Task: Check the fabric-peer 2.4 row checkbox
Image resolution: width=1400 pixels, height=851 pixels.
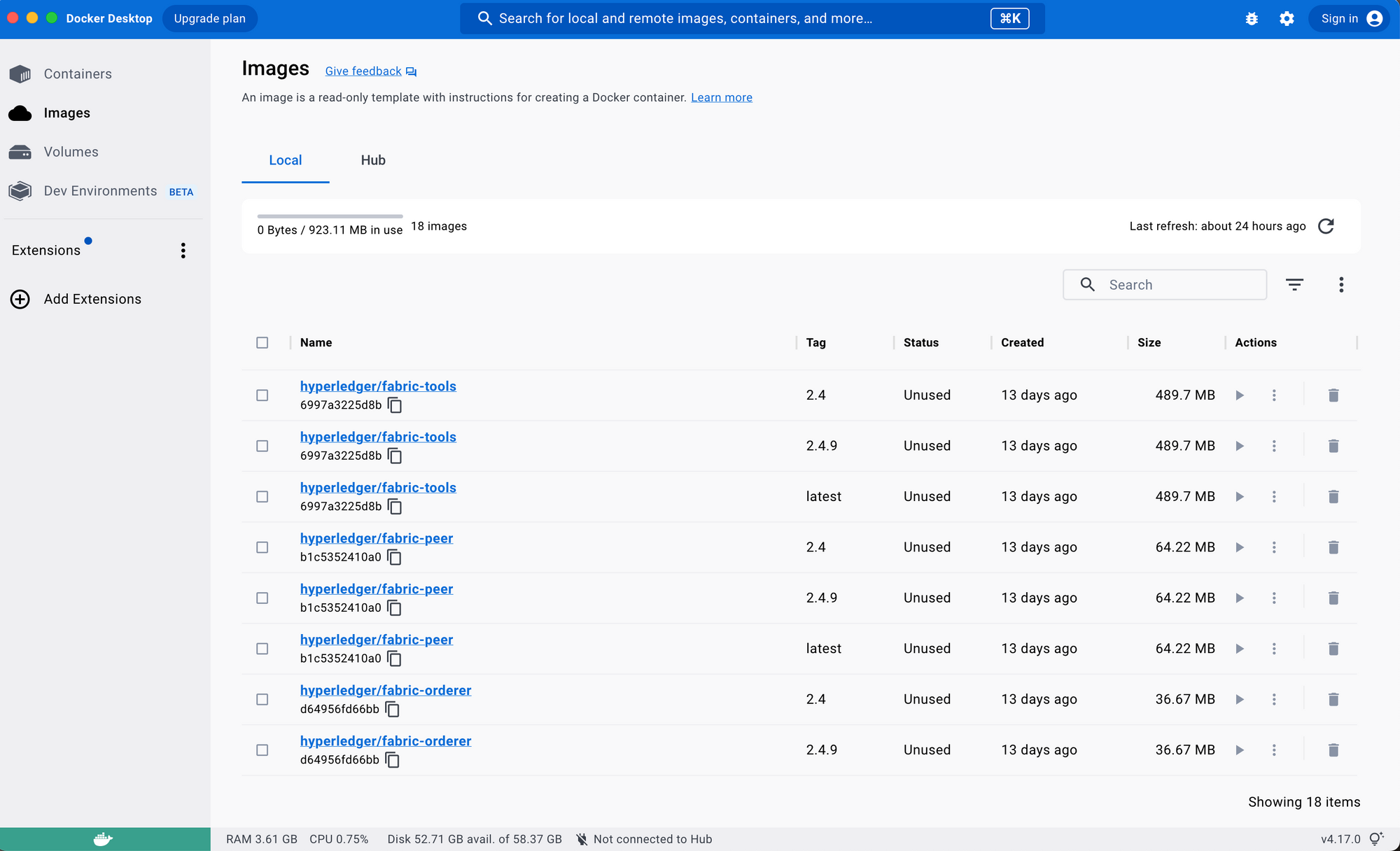Action: coord(262,547)
